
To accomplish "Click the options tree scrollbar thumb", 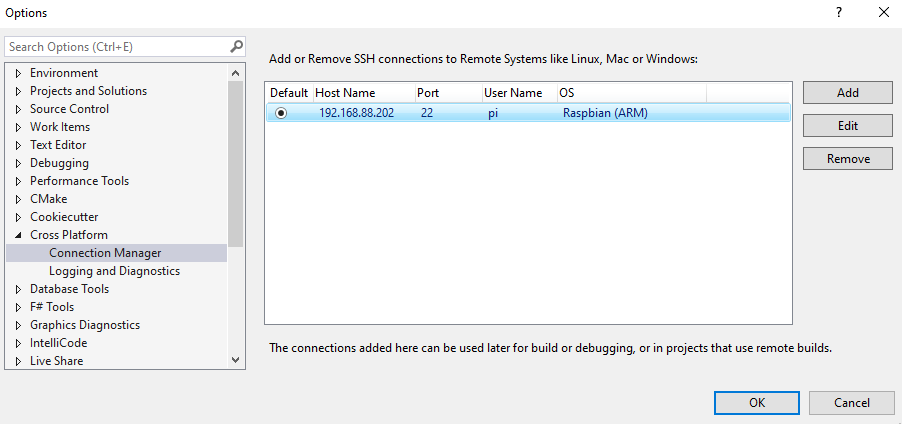I will tap(235, 164).
